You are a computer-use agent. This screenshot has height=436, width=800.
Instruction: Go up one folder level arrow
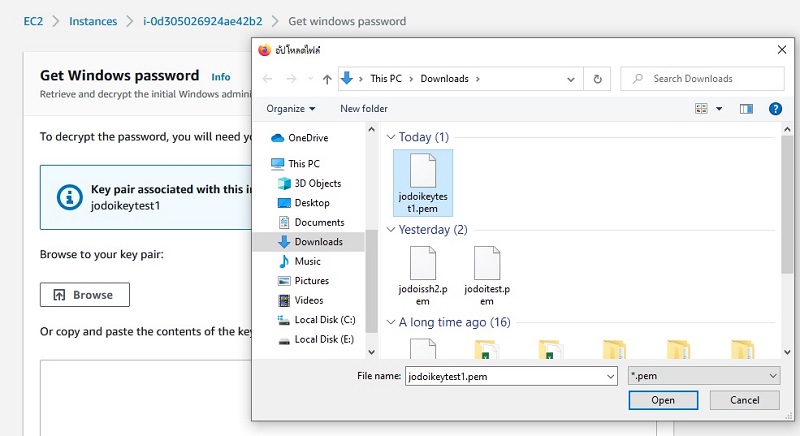327,79
